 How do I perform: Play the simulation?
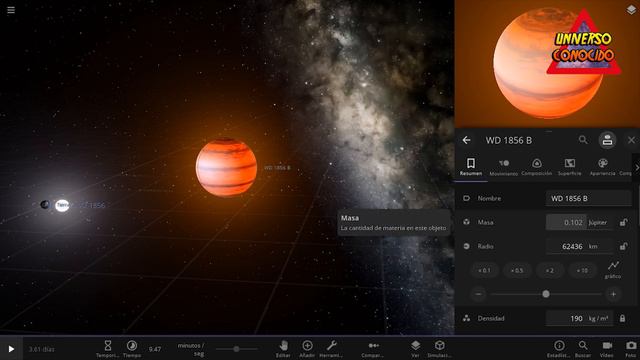11,349
